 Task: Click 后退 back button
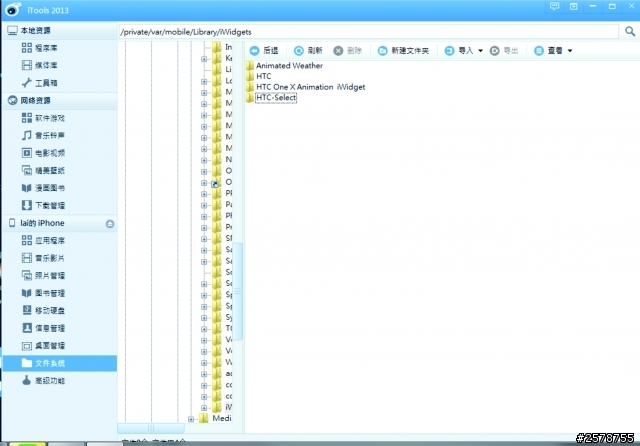264,51
